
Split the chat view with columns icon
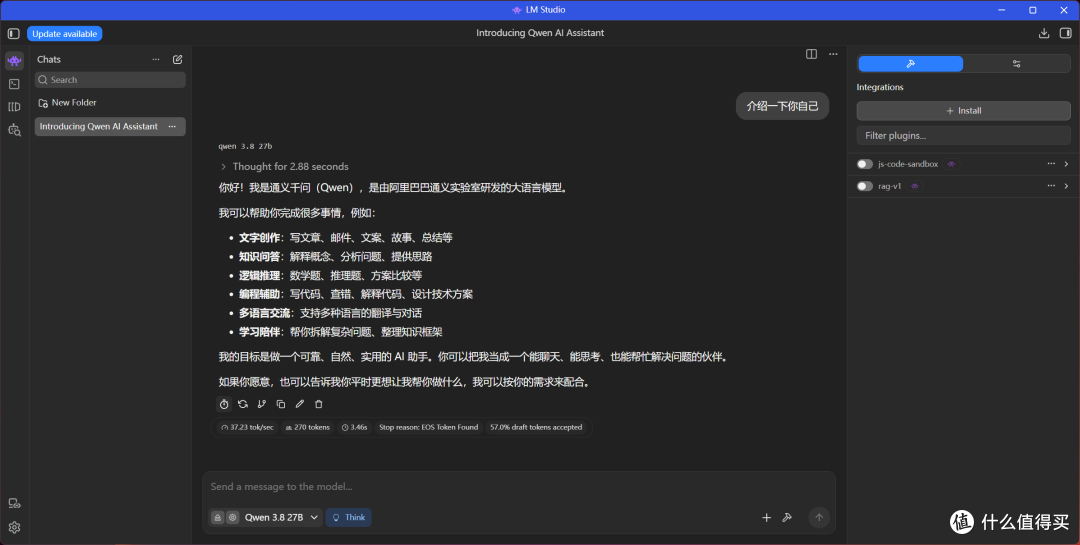(x=811, y=54)
